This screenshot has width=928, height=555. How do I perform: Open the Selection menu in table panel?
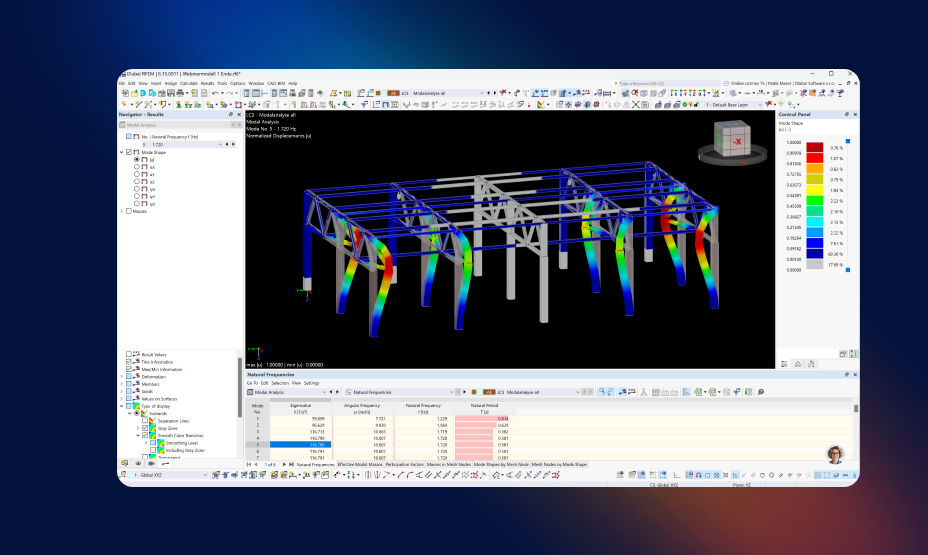[279, 383]
